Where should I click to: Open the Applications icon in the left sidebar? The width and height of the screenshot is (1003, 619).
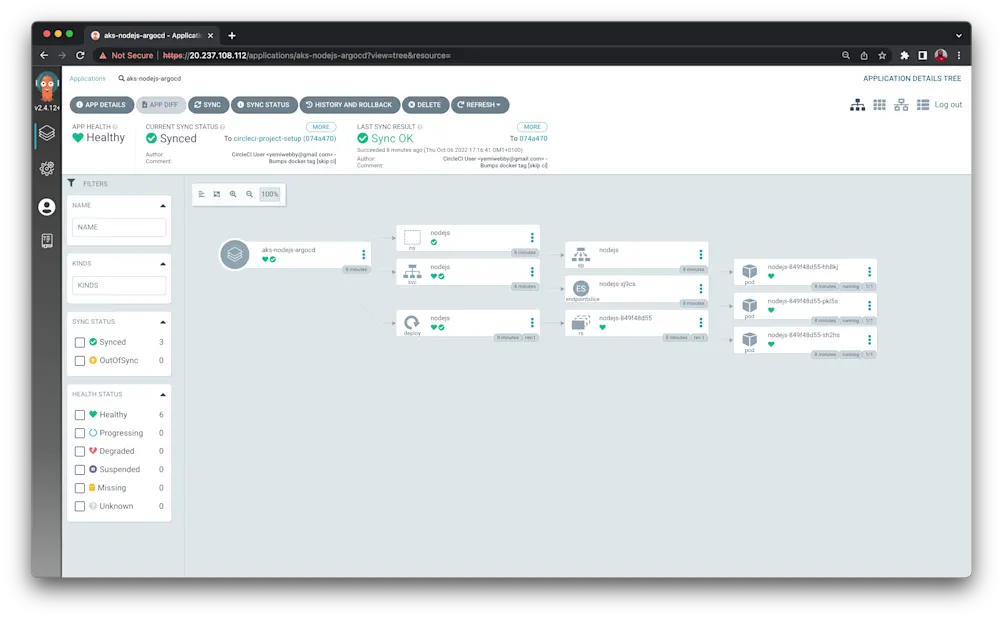[46, 131]
